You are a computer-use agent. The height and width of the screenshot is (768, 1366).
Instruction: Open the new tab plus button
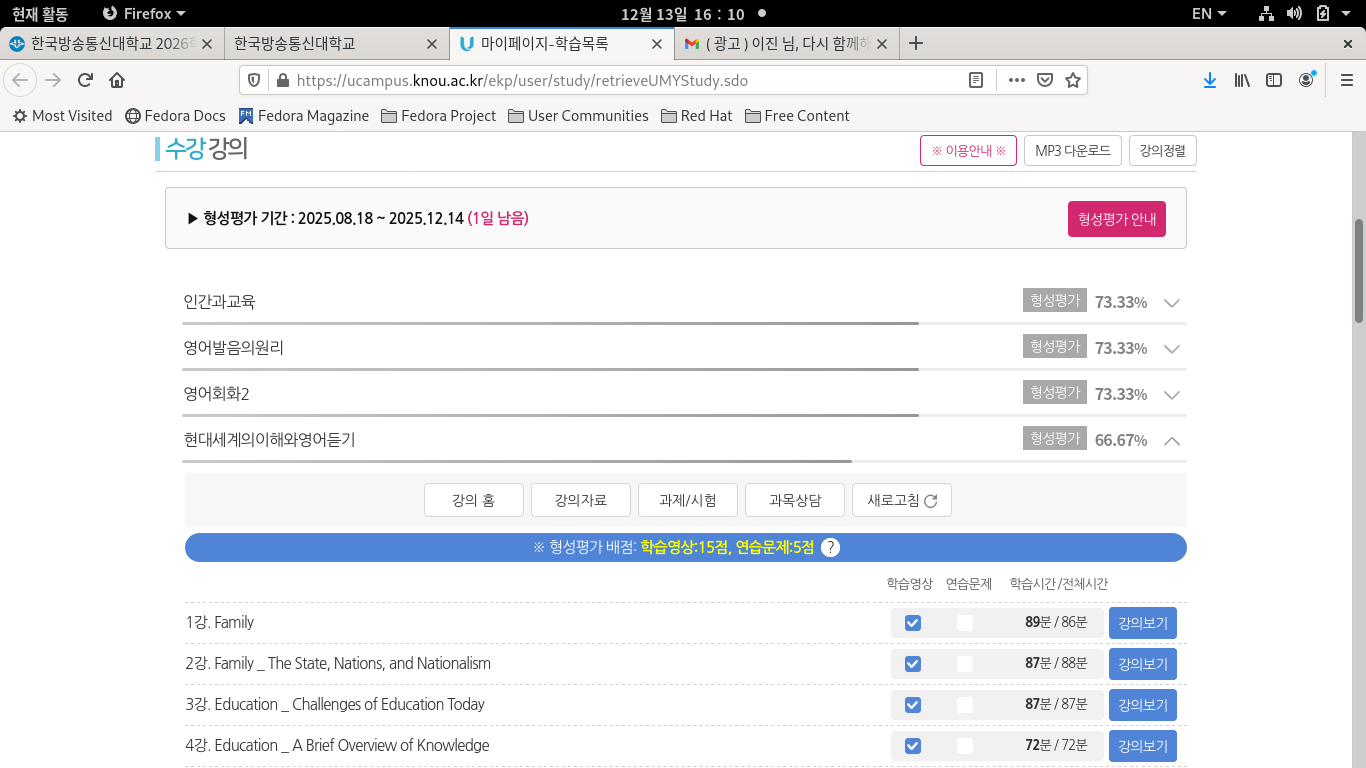915,44
